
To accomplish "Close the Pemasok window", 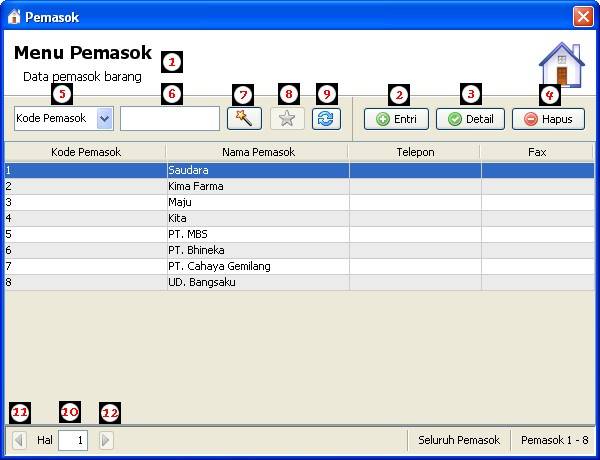I will [x=583, y=17].
